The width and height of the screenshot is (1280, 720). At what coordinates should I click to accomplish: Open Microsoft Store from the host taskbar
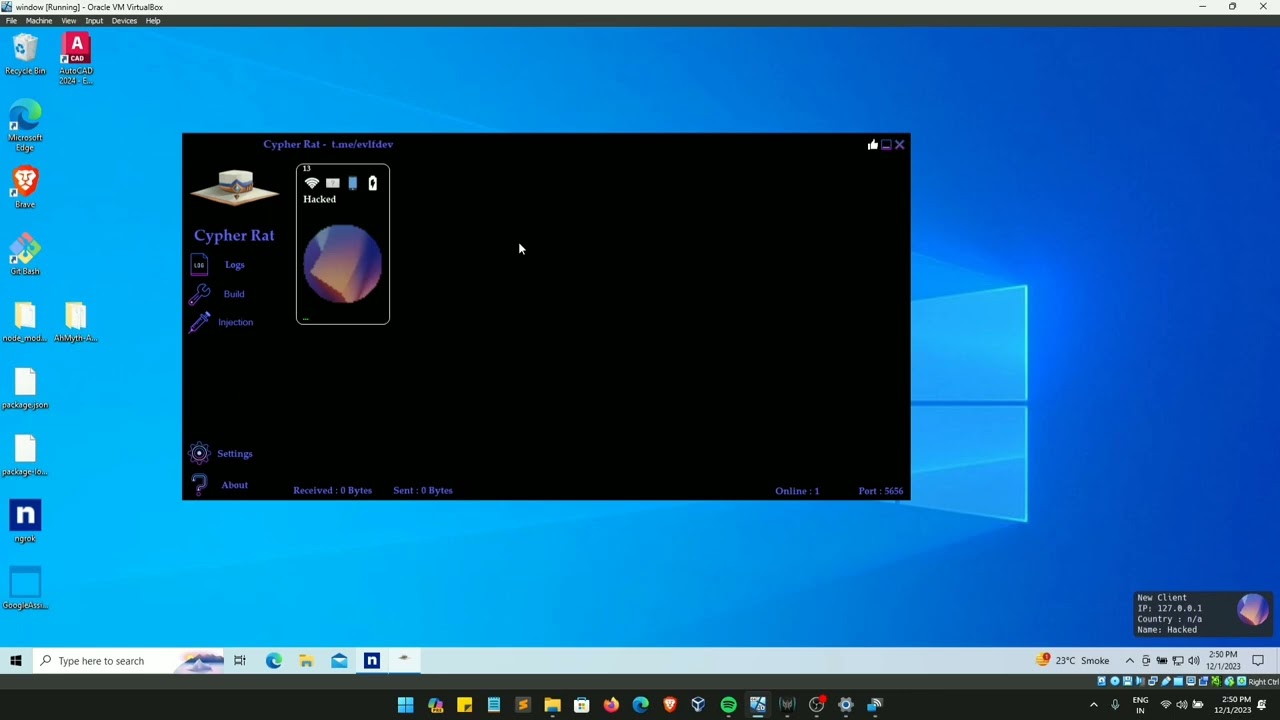click(x=582, y=705)
